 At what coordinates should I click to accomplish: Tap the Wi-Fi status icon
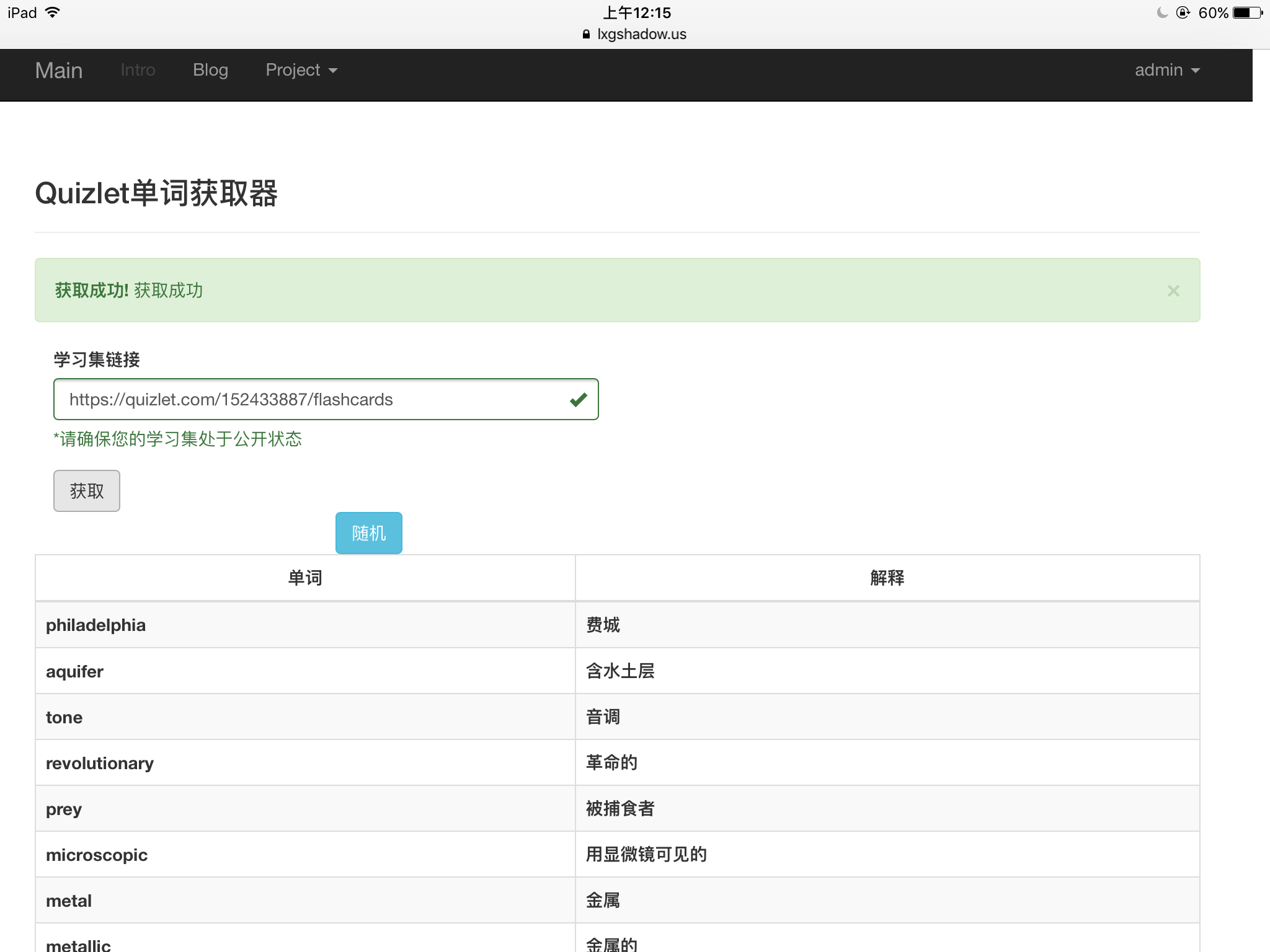[53, 12]
